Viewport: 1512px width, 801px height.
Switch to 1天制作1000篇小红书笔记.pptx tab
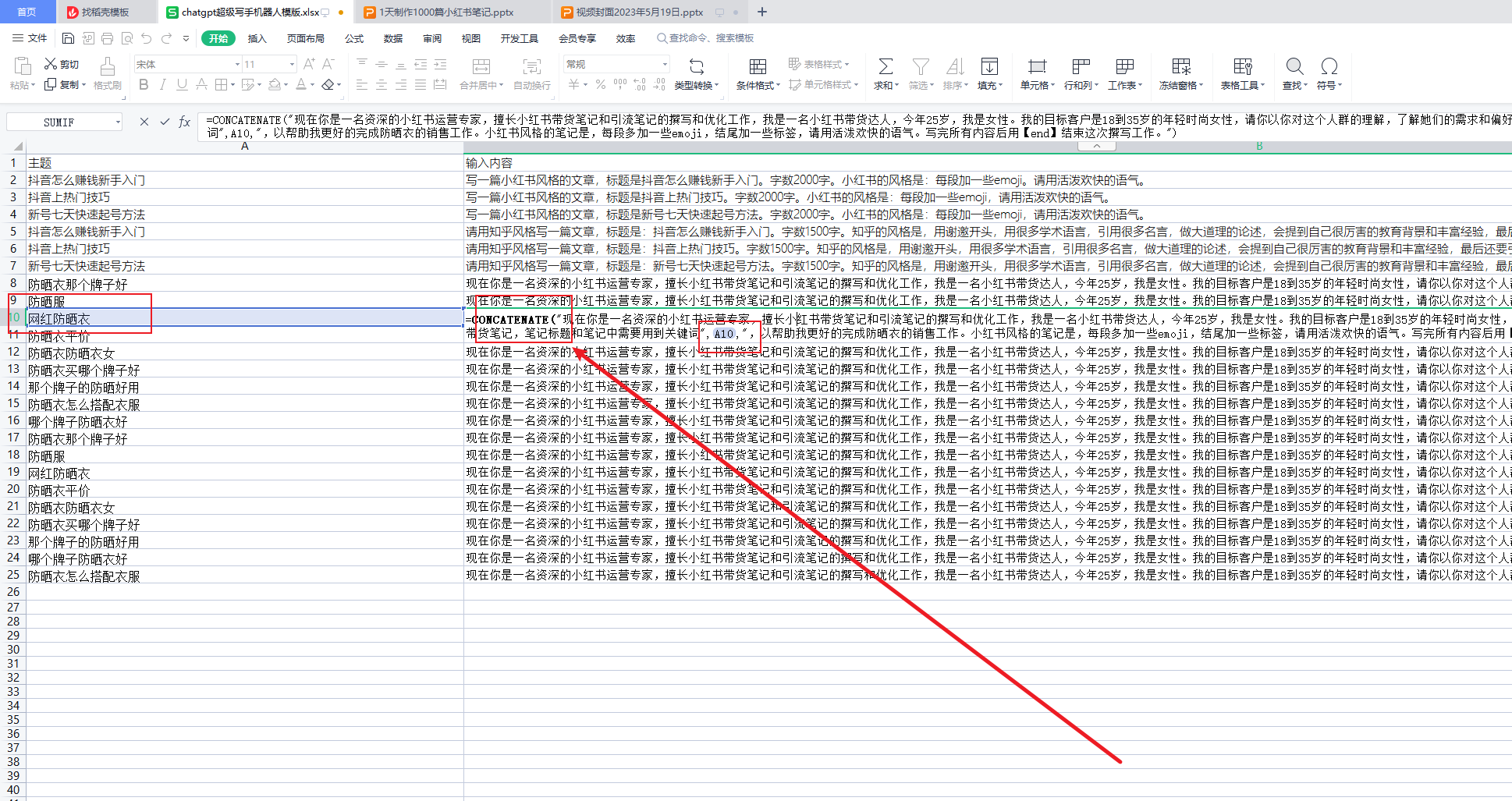point(446,12)
